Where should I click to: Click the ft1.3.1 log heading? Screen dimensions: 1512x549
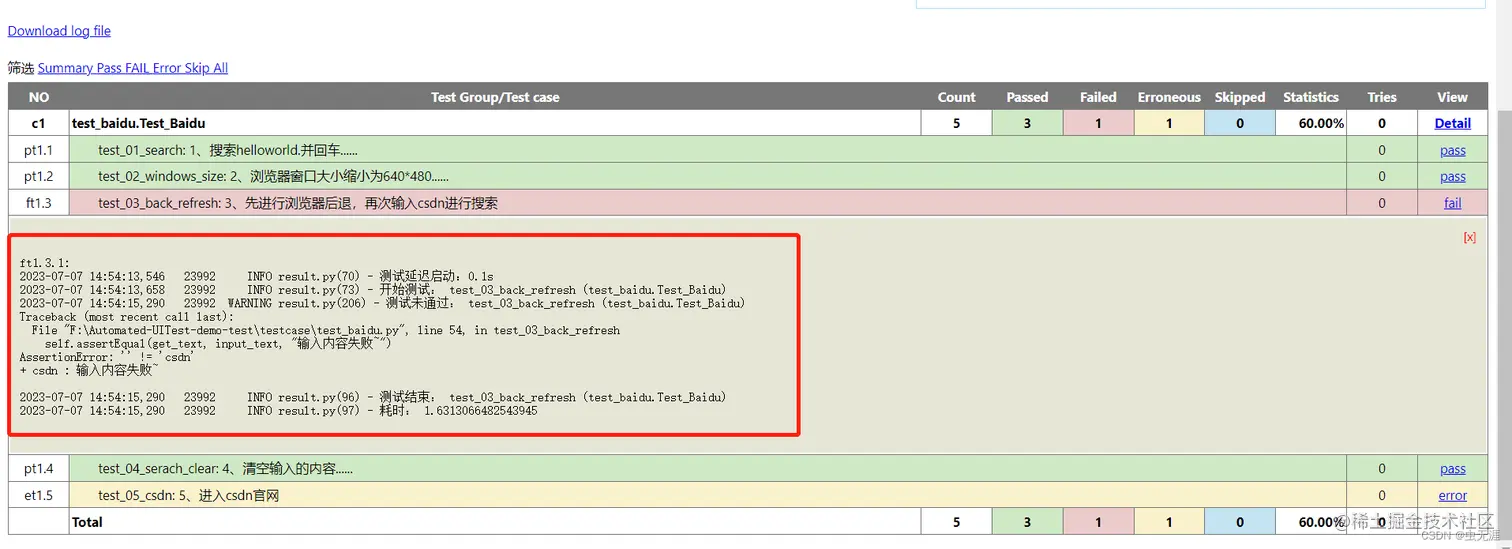[x=45, y=263]
